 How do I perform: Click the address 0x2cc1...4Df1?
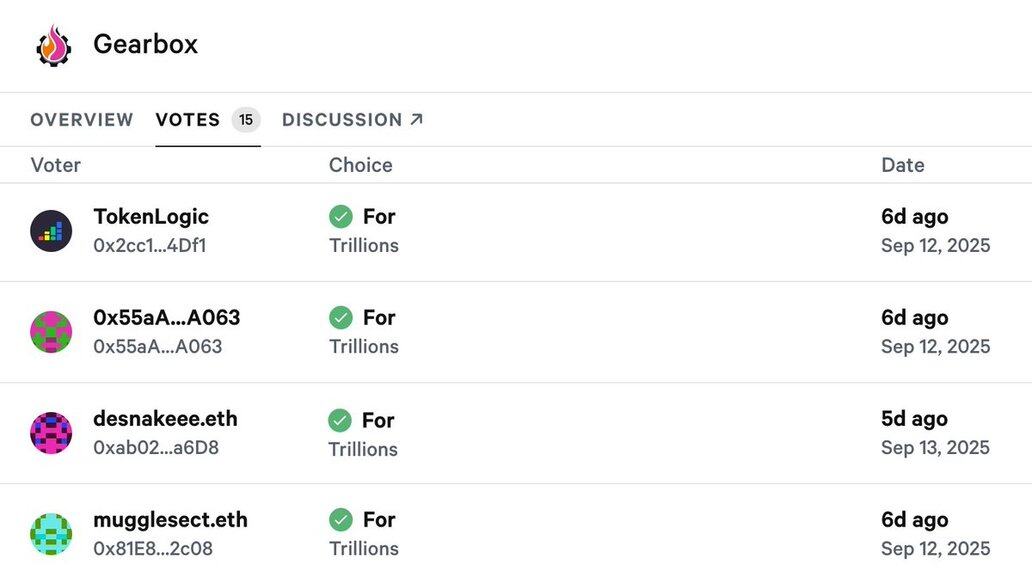tap(150, 246)
